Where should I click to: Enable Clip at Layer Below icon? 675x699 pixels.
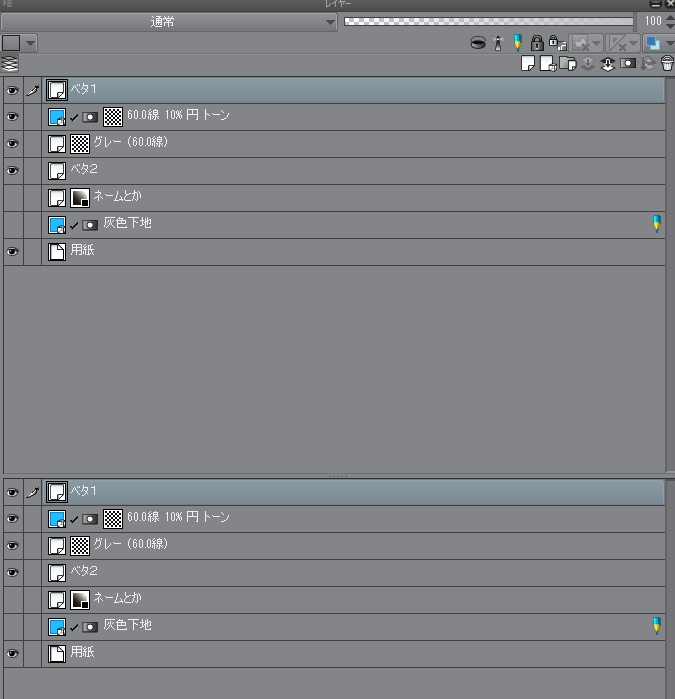coord(478,43)
